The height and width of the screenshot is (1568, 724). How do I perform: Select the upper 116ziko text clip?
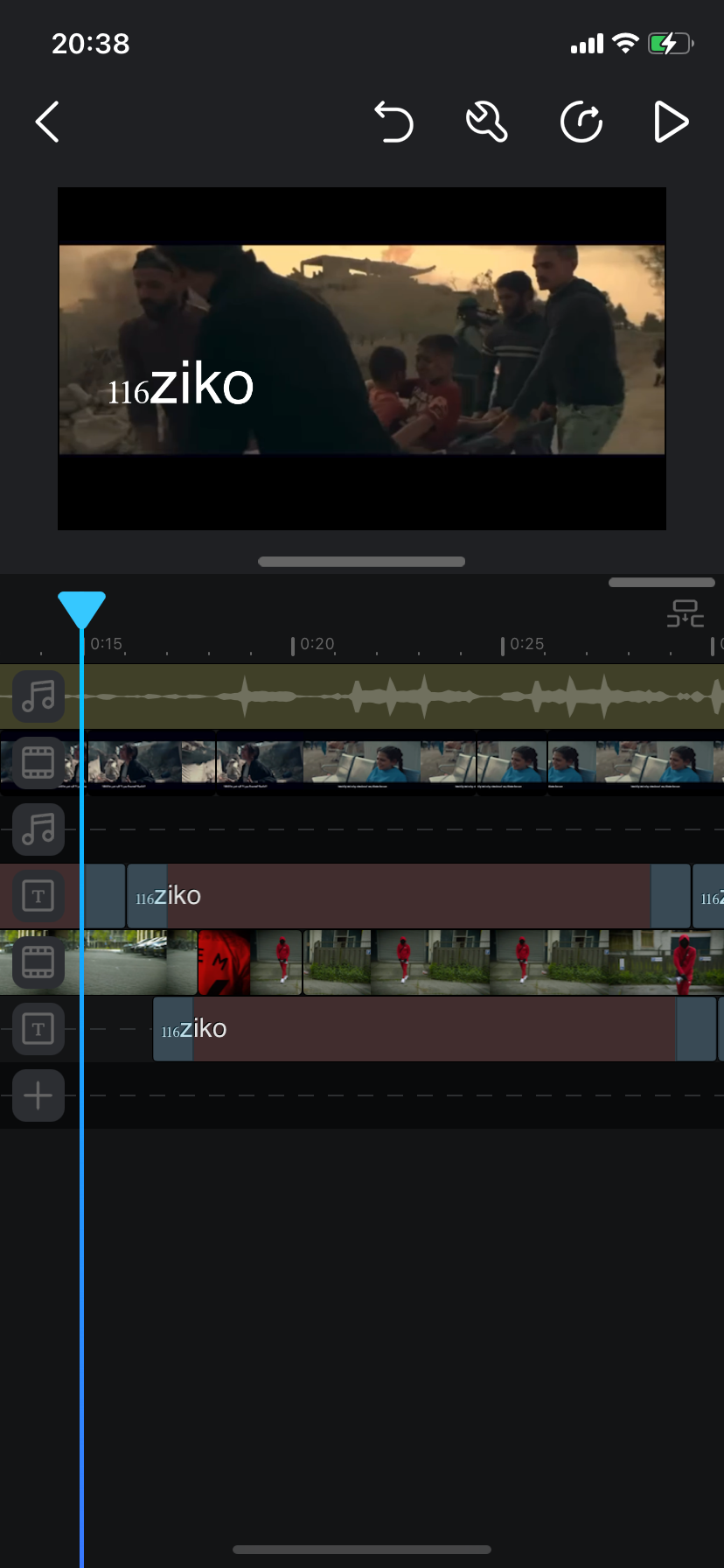pos(409,896)
